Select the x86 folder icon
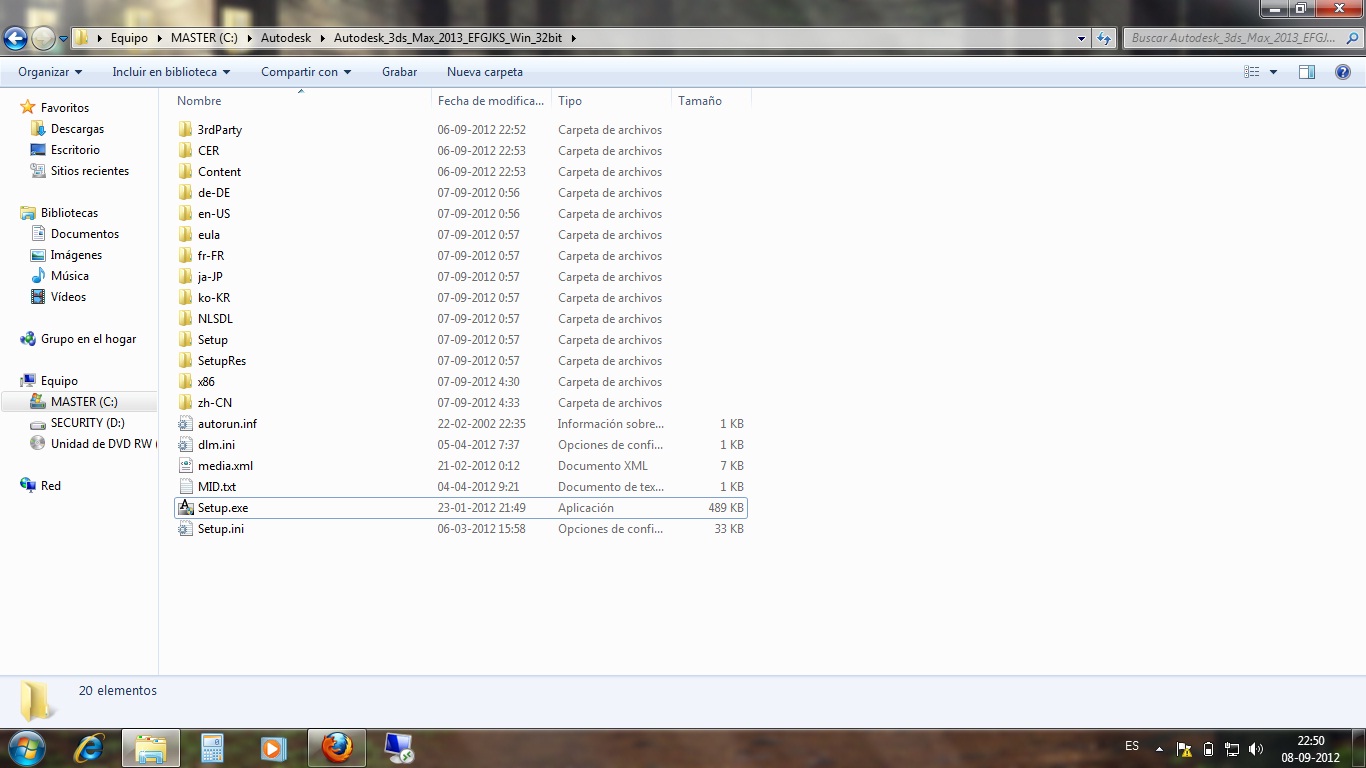1366x768 pixels. point(185,382)
